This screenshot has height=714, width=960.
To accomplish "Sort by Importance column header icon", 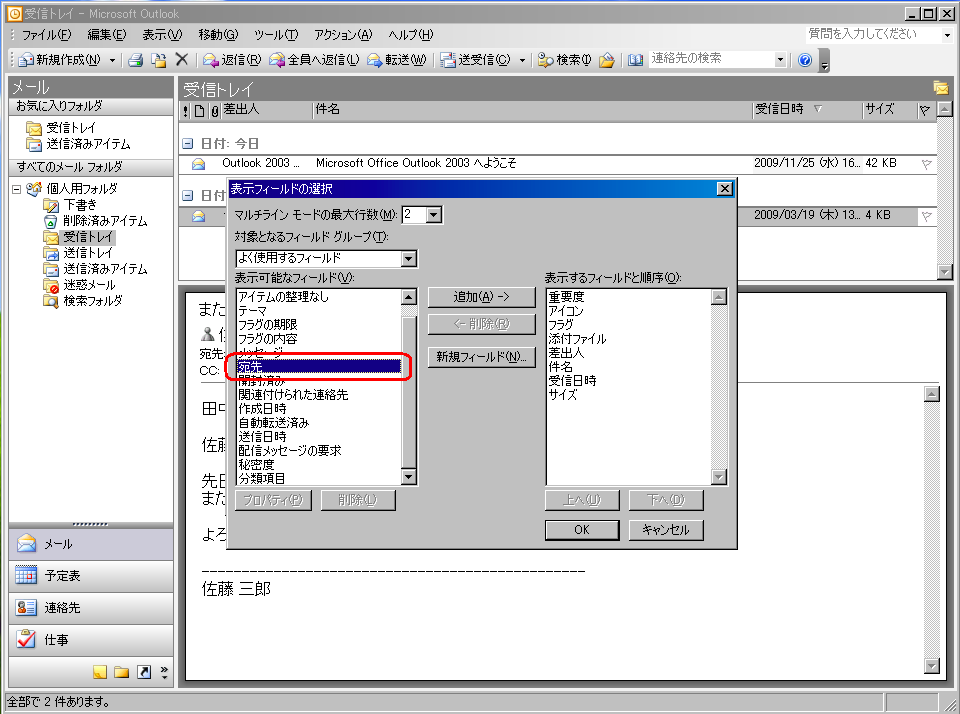I will (186, 111).
